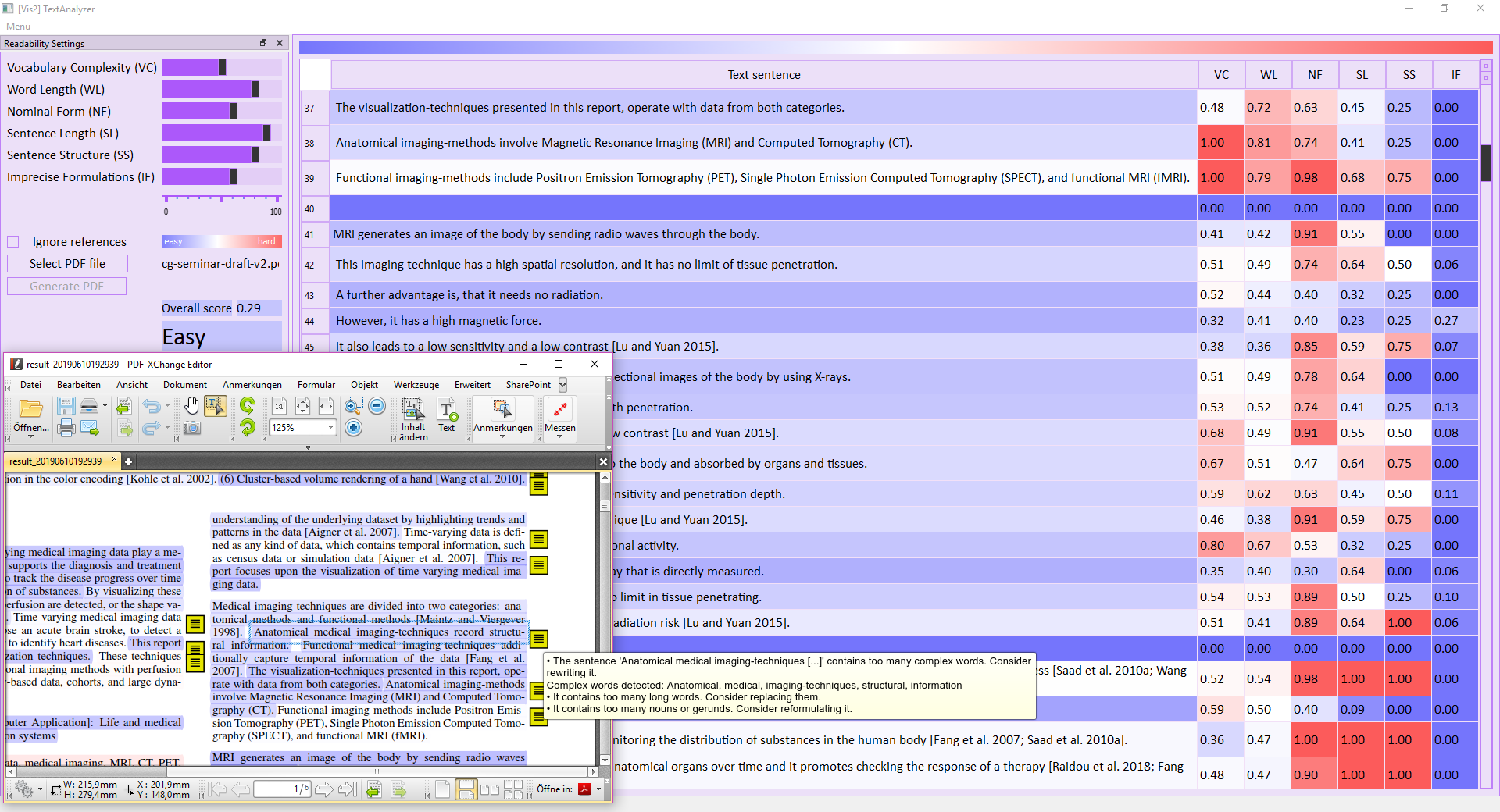Activate the Select Text tool
This screenshot has height=812, width=1500.
[215, 405]
